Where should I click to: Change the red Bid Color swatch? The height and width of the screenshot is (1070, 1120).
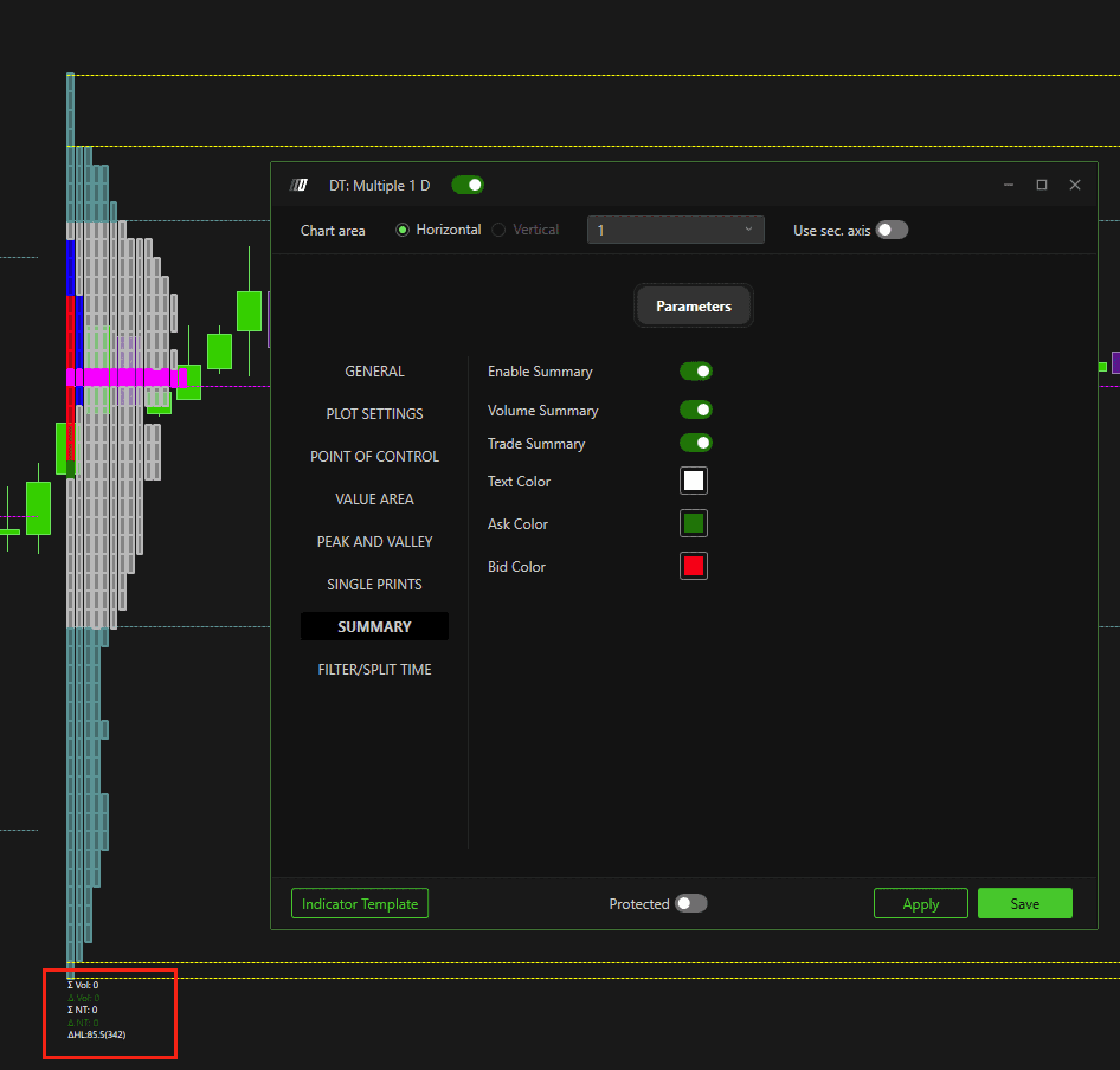[x=693, y=566]
